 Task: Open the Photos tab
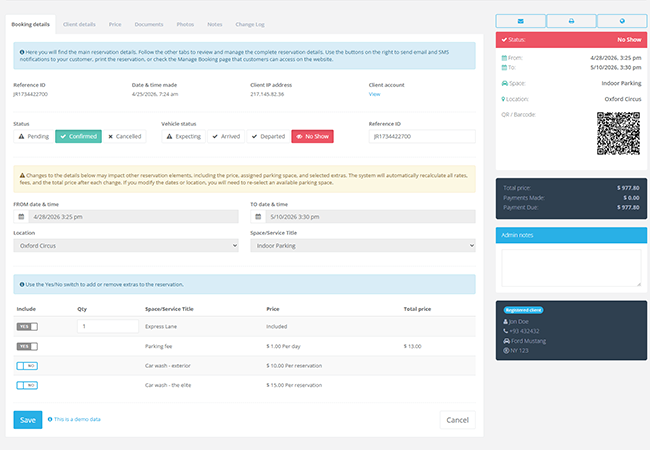point(185,24)
